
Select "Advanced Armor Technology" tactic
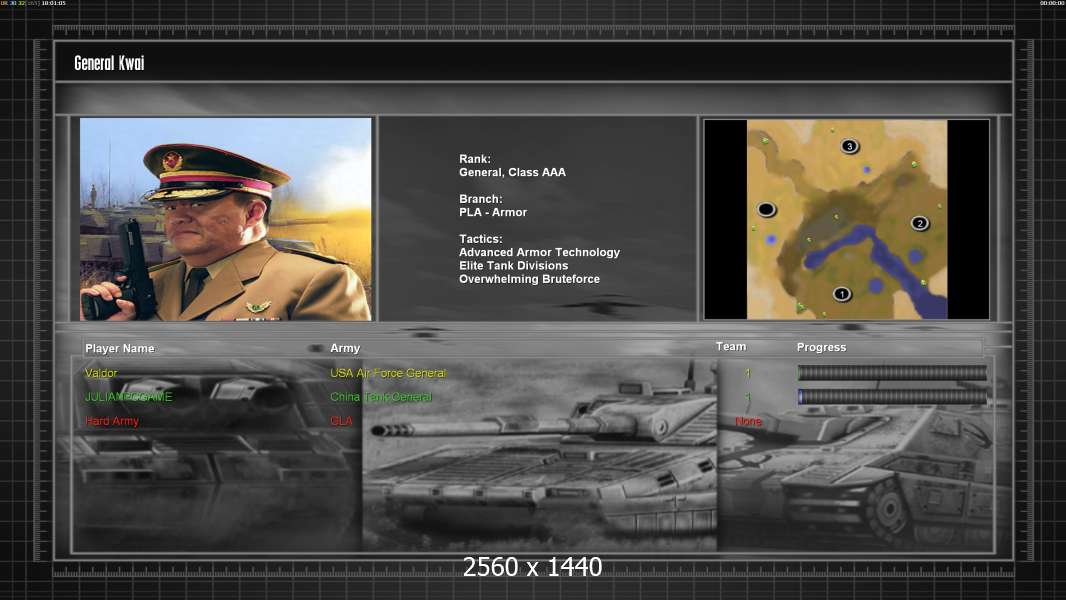[539, 252]
